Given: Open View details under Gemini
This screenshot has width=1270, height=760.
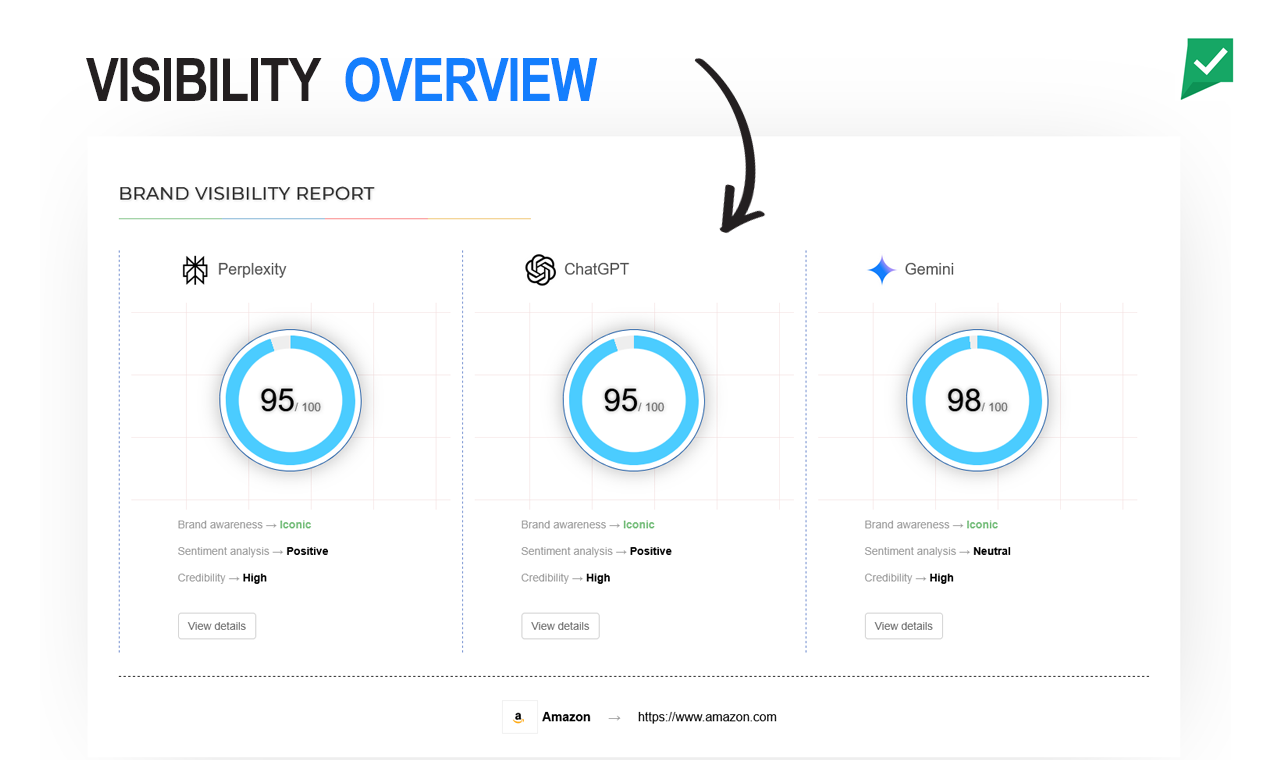Looking at the screenshot, I should point(903,625).
